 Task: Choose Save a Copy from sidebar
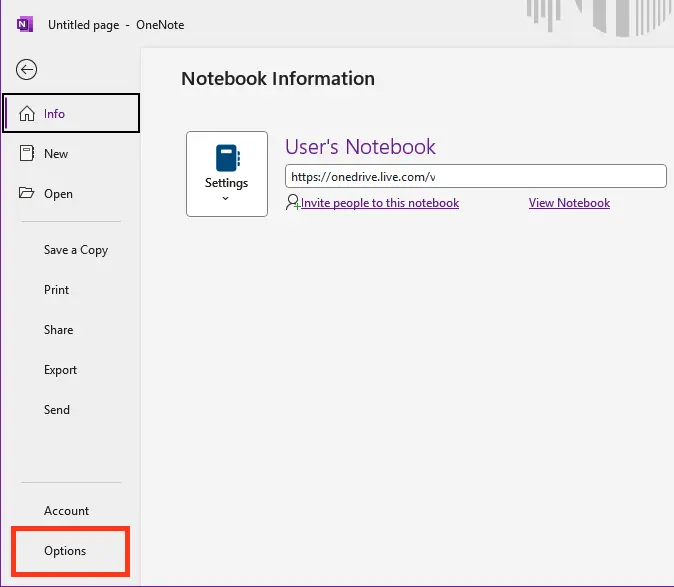pyautogui.click(x=75, y=250)
